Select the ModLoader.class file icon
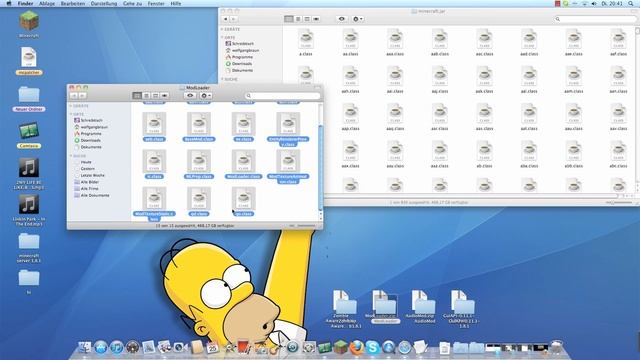The height and width of the screenshot is (360, 640). coord(244,161)
